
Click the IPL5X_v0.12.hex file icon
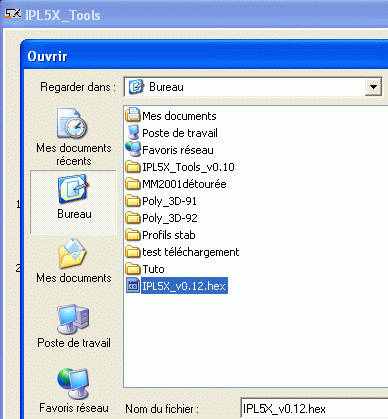(x=133, y=286)
